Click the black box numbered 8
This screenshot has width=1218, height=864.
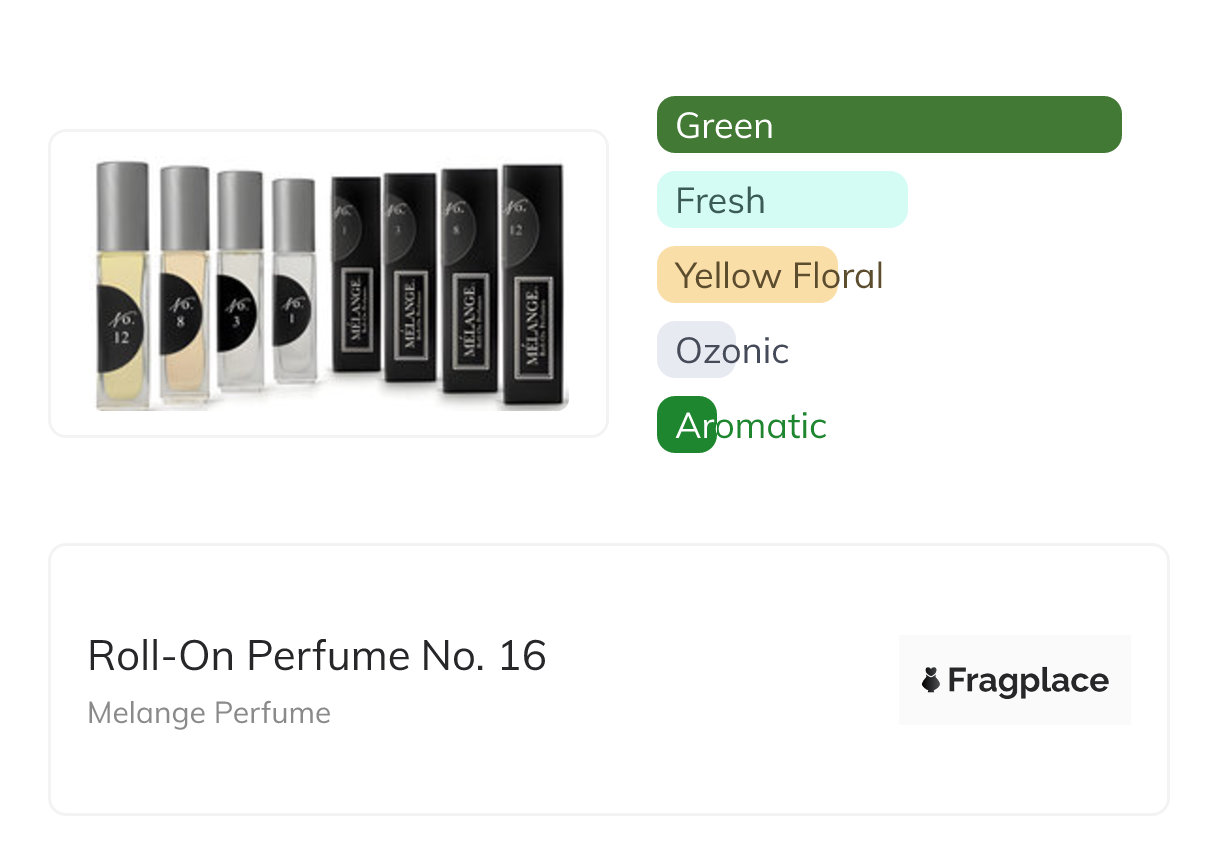(470, 290)
